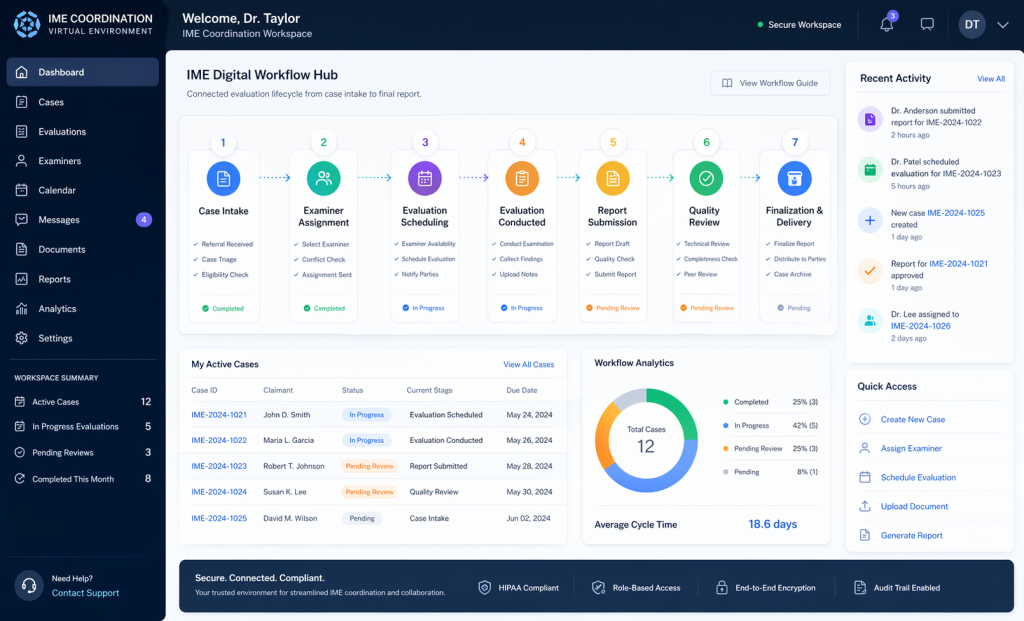This screenshot has height=621, width=1024.
Task: Click the 18.6 days cycle time value
Action: (773, 524)
